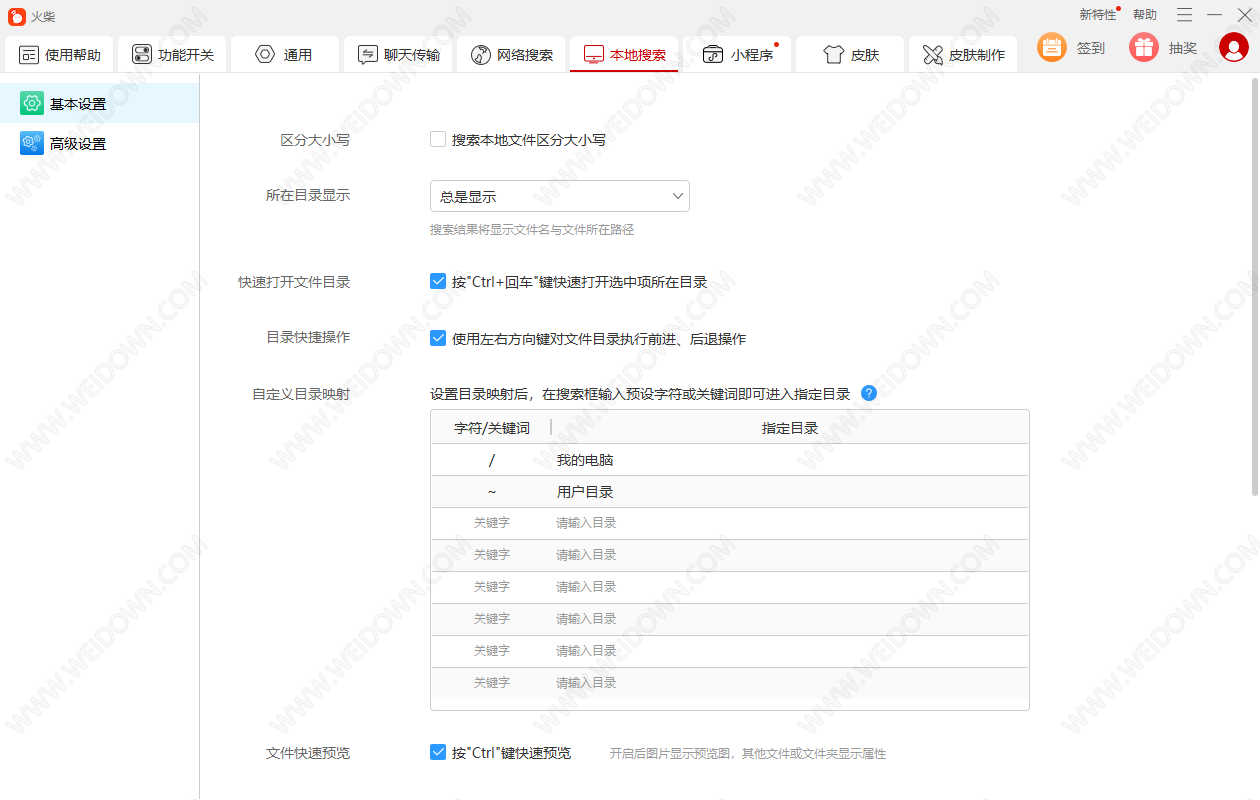This screenshot has width=1260, height=800.
Task: Uncheck Ctrl+回车 quick open directory option
Action: [438, 282]
